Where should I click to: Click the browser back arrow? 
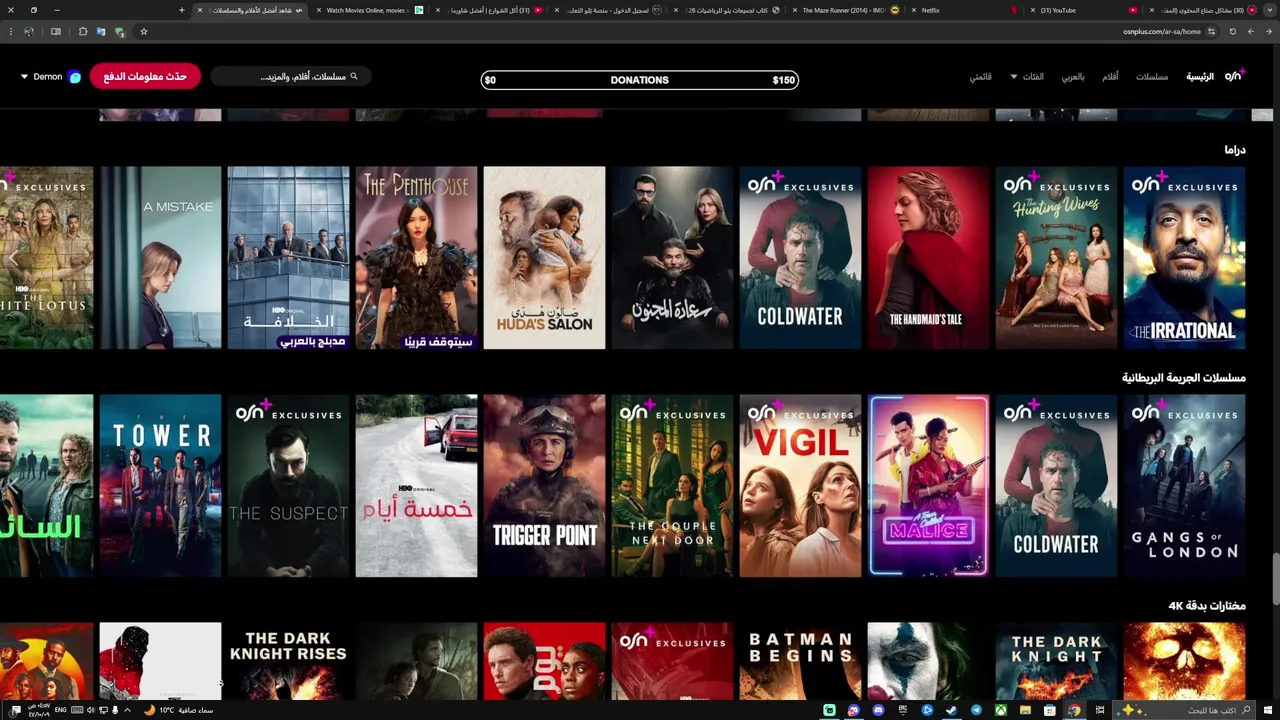tap(1268, 32)
